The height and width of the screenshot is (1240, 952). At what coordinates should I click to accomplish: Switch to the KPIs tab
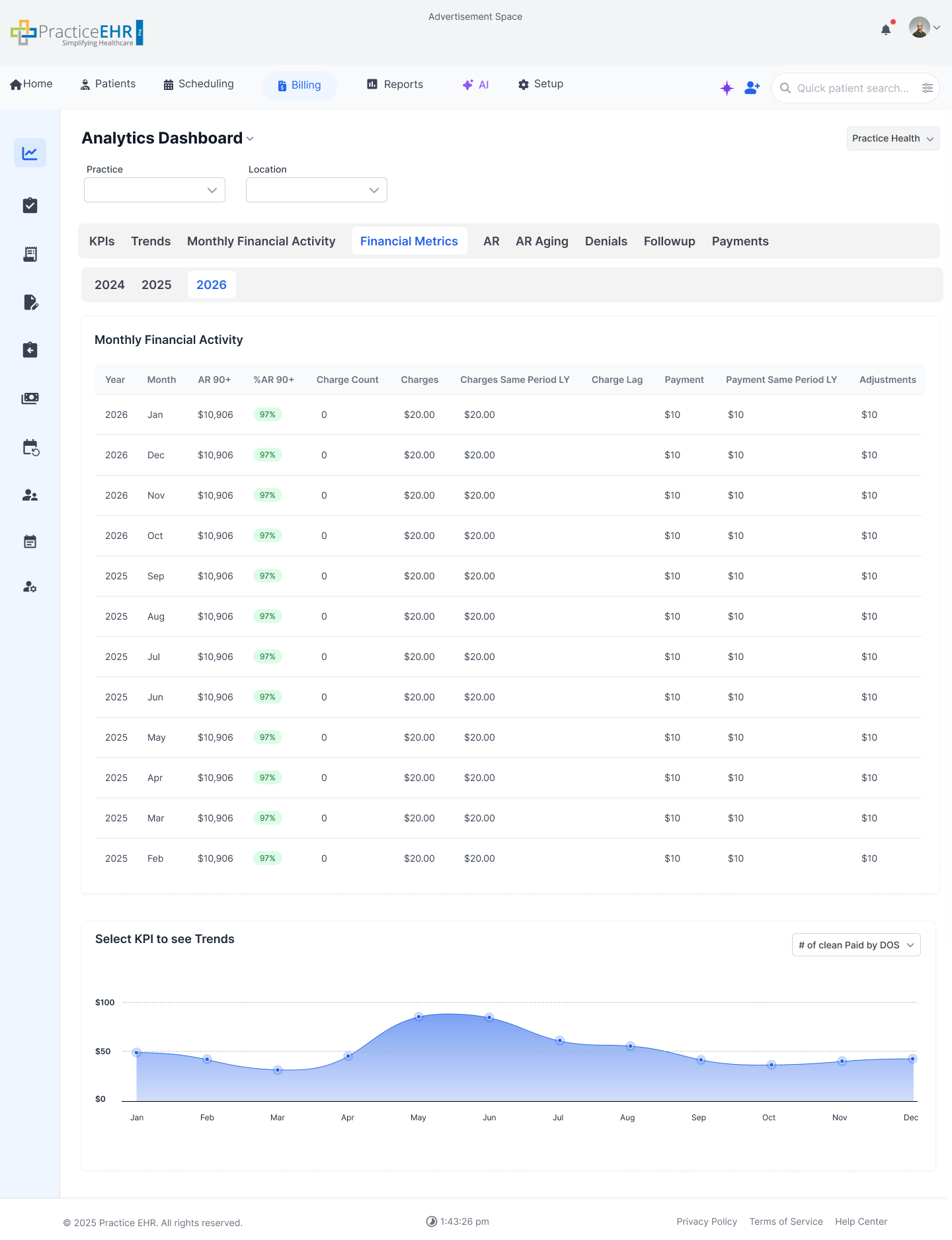coord(102,241)
